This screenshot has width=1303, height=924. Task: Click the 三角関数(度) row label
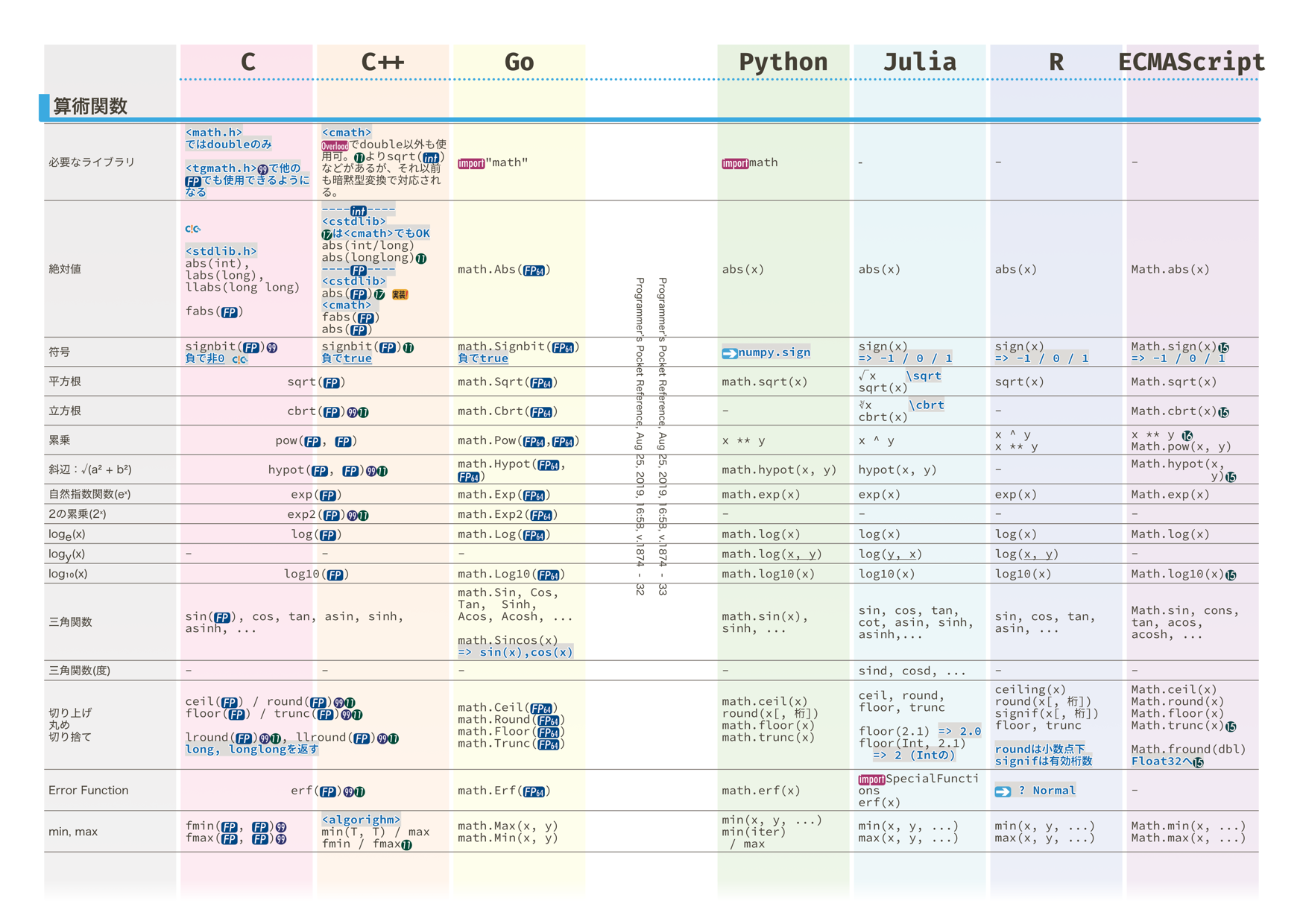79,671
